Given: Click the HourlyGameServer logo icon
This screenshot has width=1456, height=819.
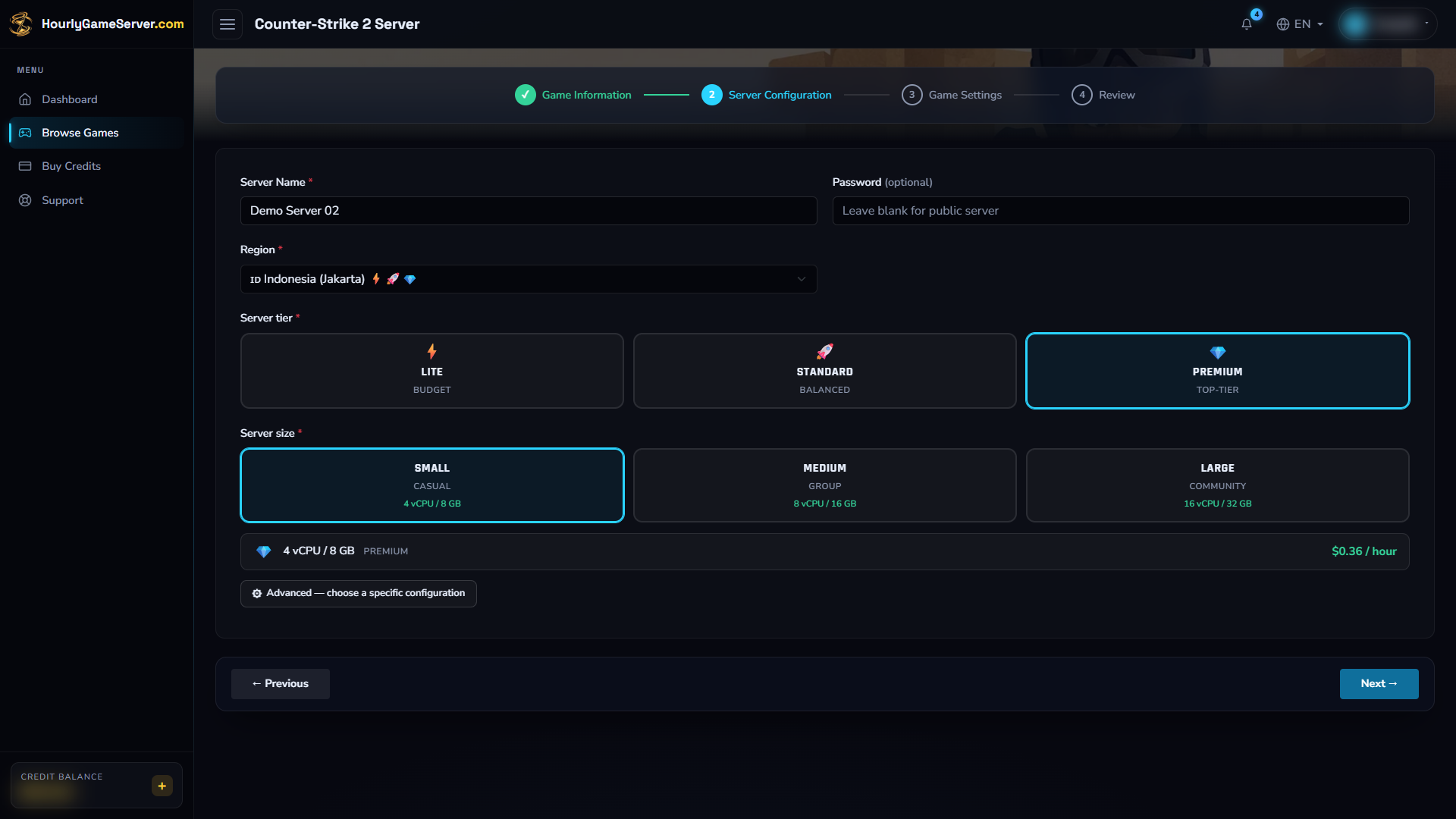Looking at the screenshot, I should 20,24.
